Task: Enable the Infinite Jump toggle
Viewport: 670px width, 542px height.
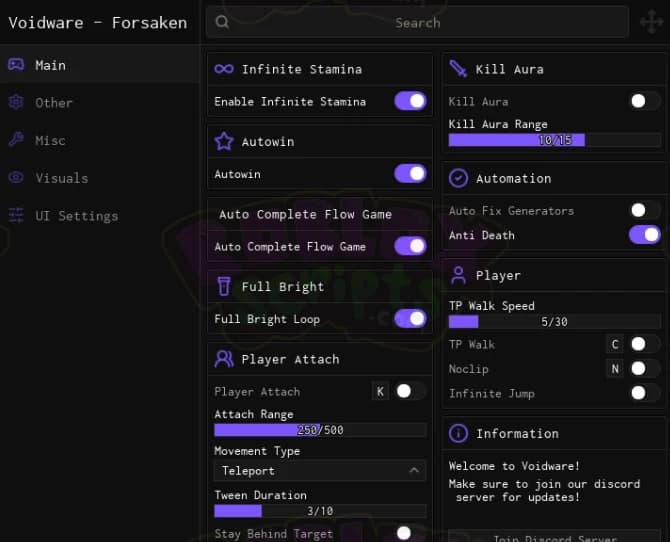Action: pos(645,393)
